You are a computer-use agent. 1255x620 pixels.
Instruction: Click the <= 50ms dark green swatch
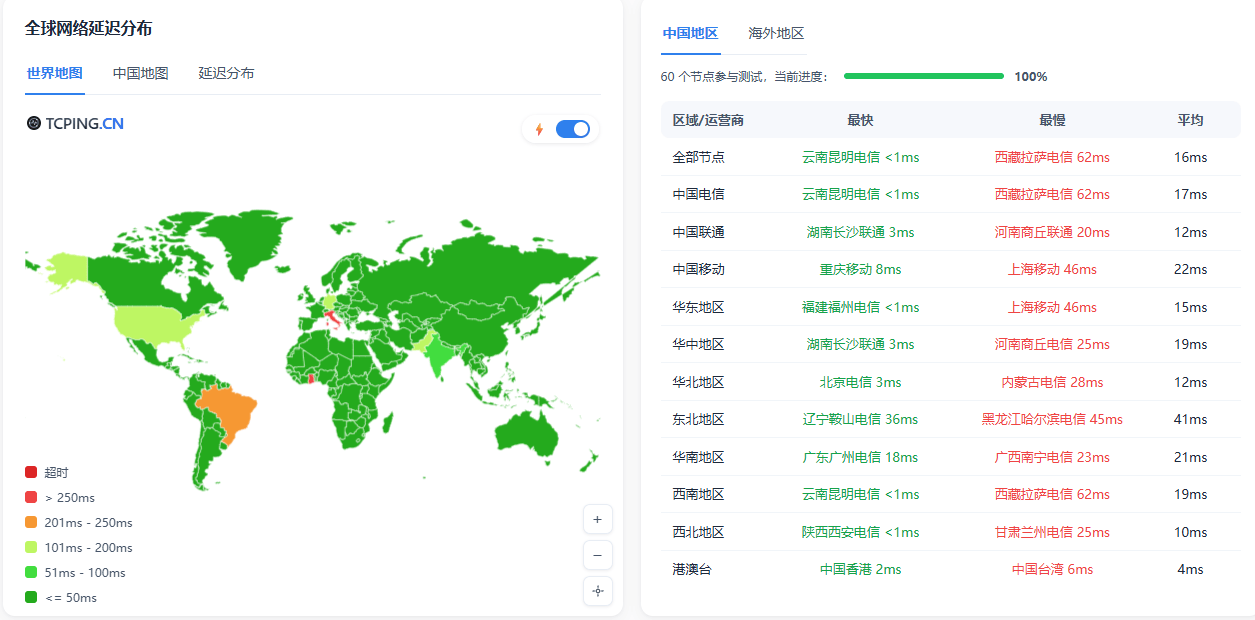click(31, 597)
